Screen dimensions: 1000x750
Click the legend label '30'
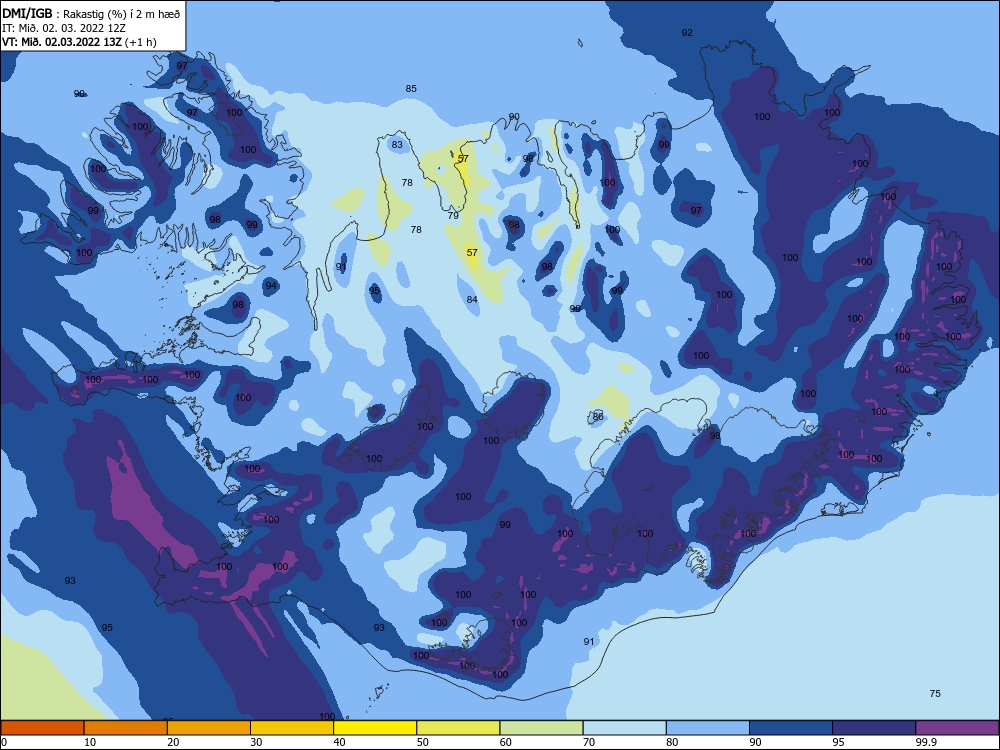tap(256, 742)
